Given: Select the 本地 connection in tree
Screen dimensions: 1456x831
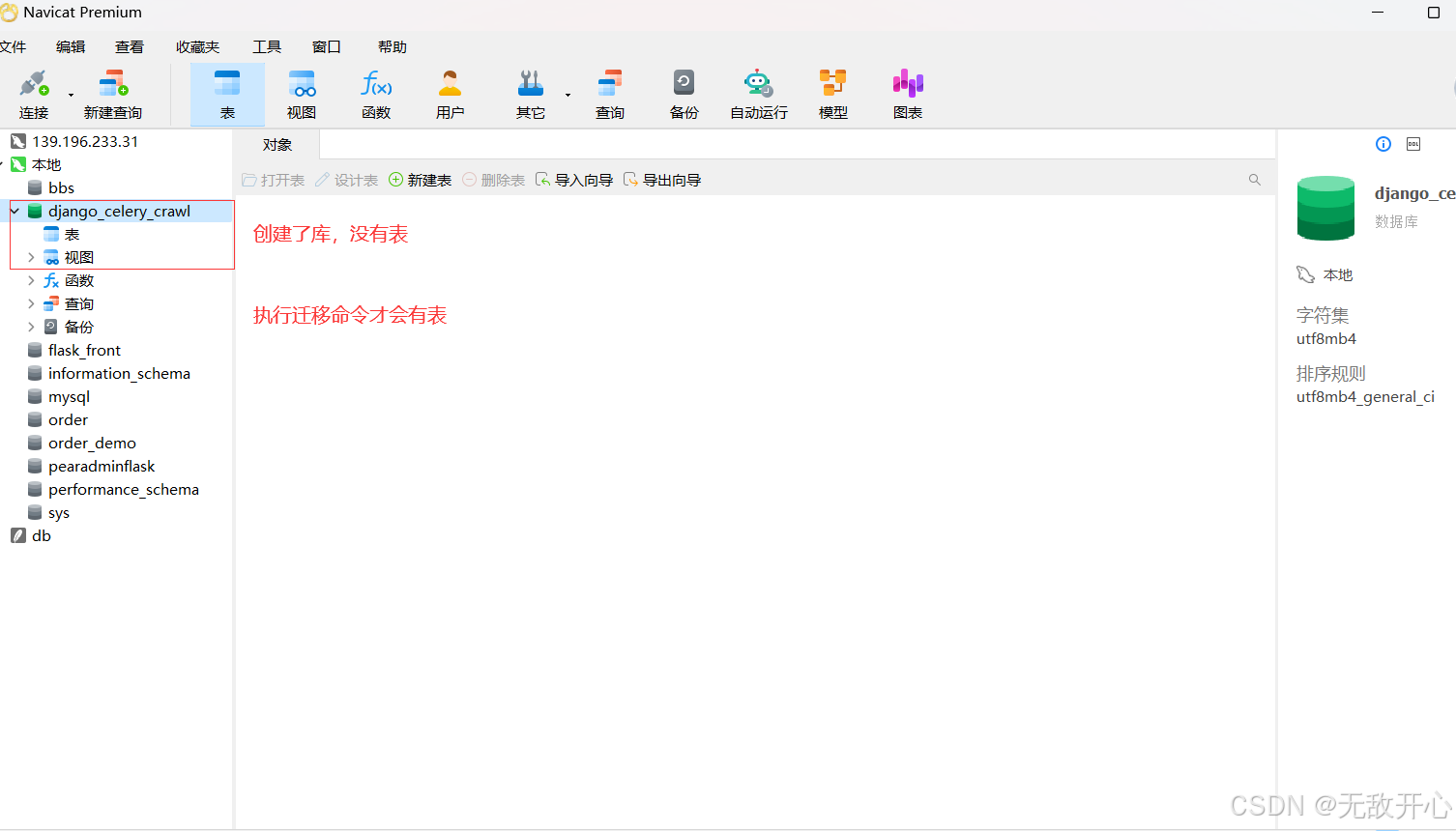Looking at the screenshot, I should point(46,164).
